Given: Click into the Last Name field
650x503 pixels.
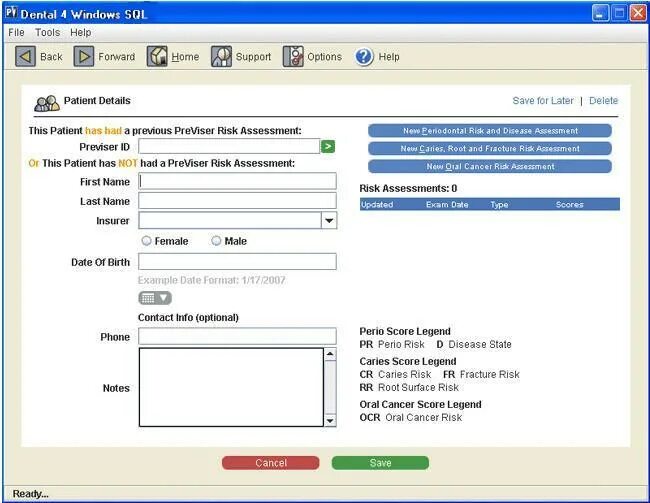Looking at the screenshot, I should point(238,201).
